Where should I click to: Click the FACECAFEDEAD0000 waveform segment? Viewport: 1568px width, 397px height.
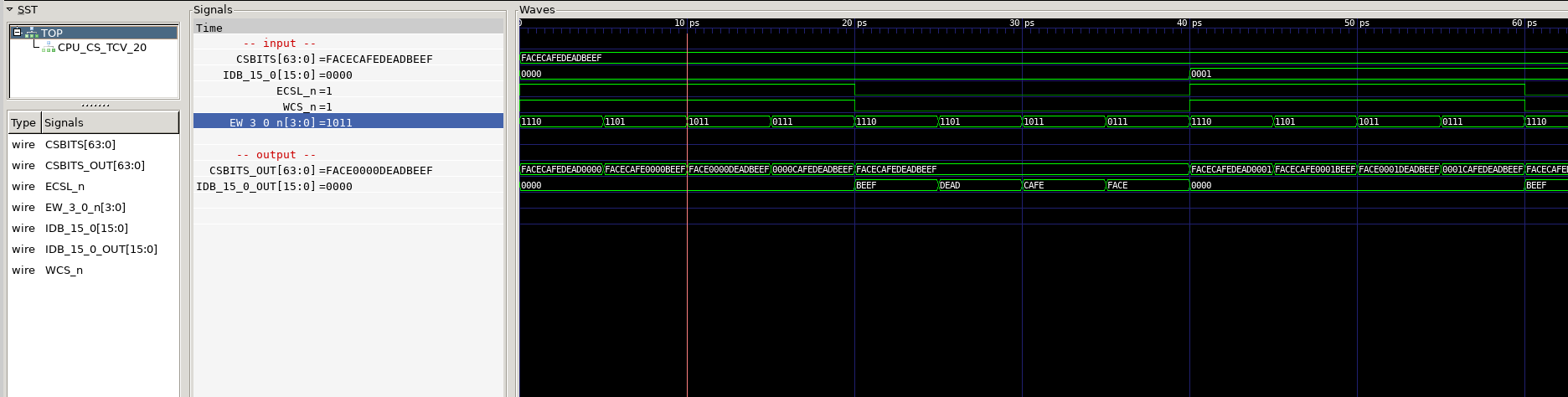click(561, 169)
